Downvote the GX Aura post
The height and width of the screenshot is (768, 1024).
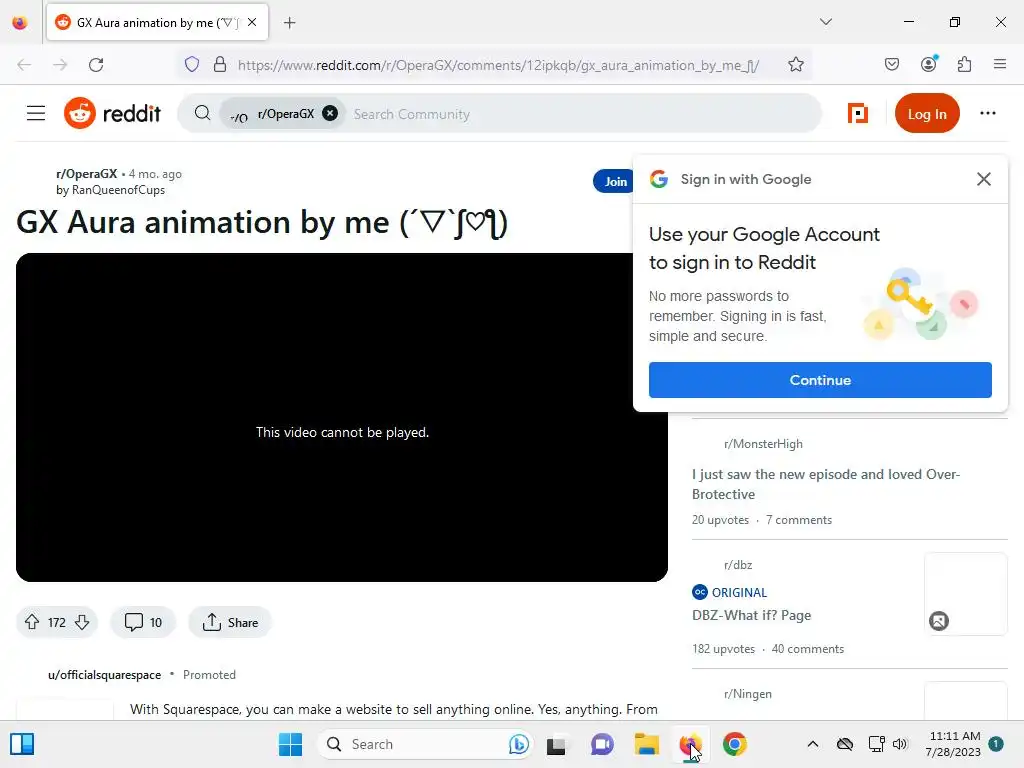coord(82,622)
